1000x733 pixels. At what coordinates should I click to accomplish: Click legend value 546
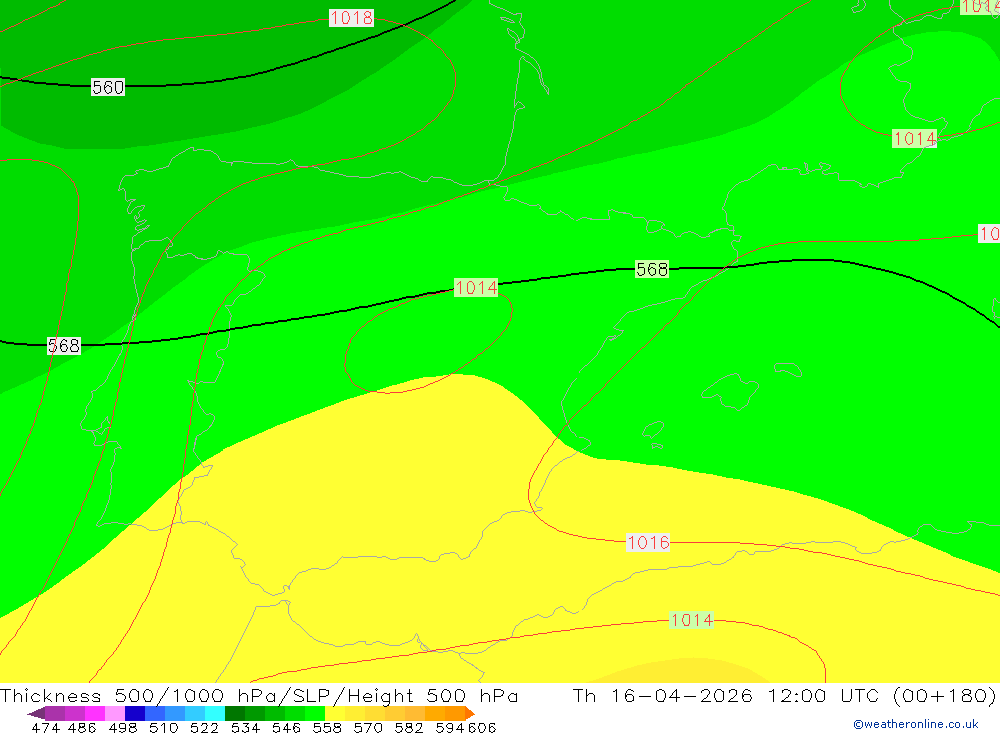286,727
